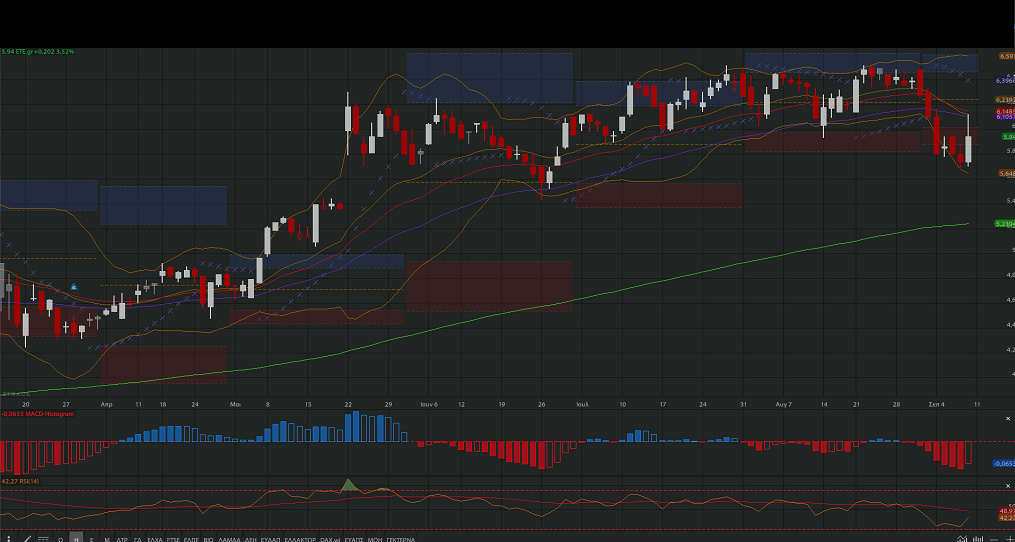The height and width of the screenshot is (542, 1015).
Task: Open the ΛΑΜΔΑ symbol tab
Action: click(x=229, y=539)
